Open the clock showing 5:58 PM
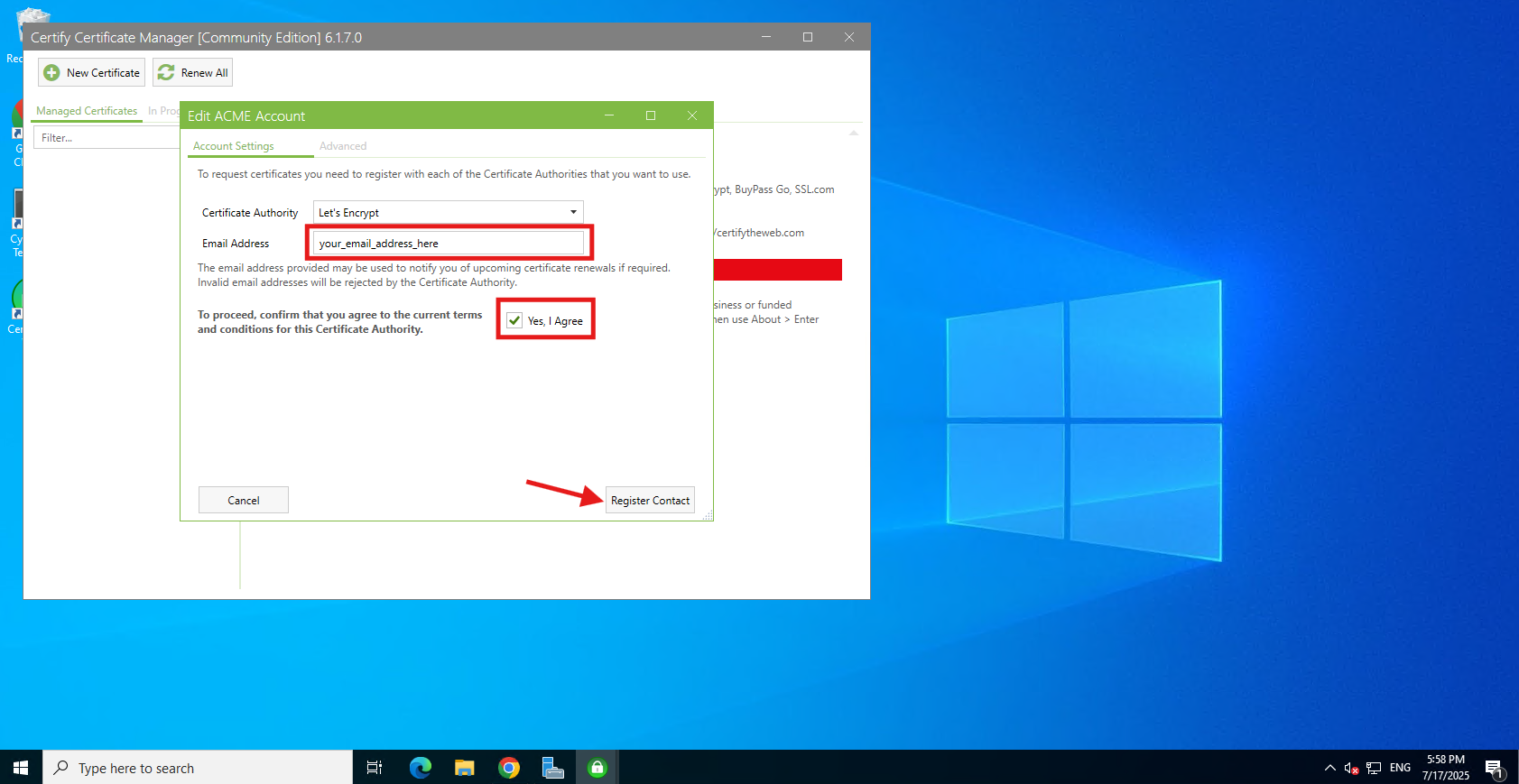 coord(1446,768)
